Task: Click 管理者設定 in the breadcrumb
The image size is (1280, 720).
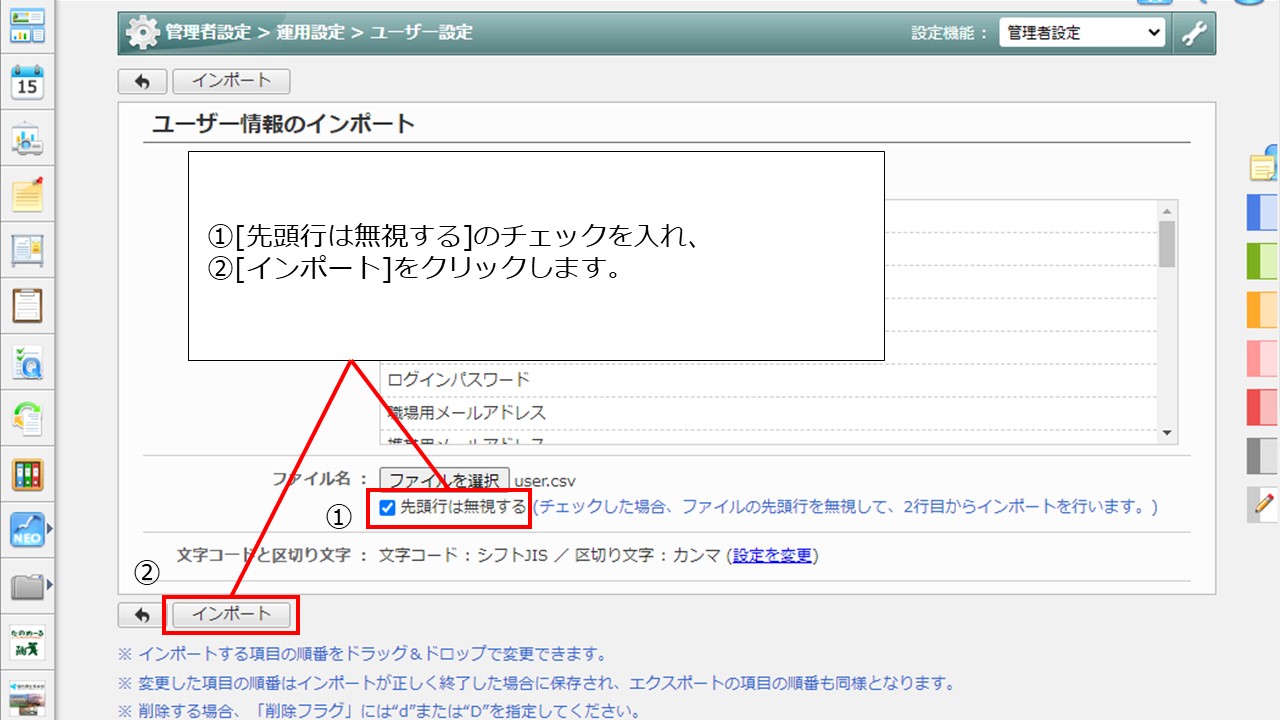Action: (x=208, y=33)
